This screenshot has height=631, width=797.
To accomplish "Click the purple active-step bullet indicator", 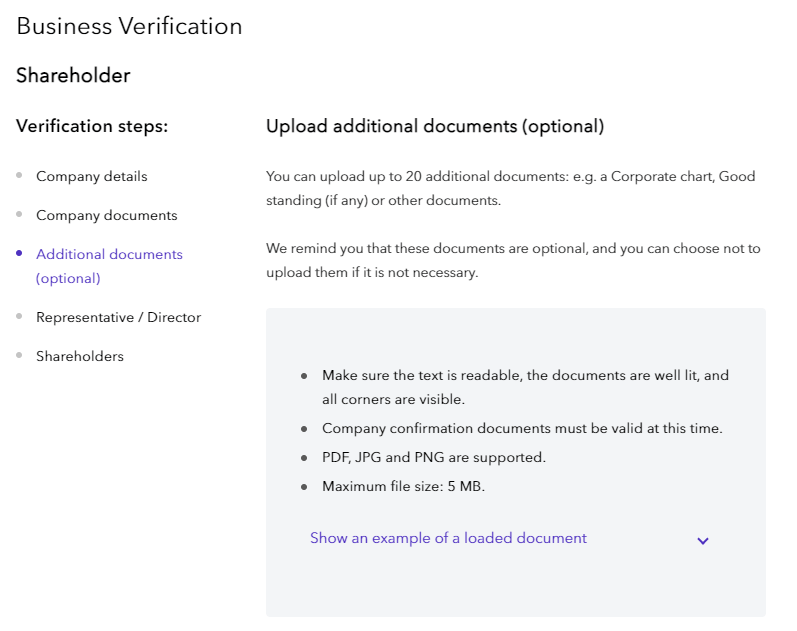I will (19, 254).
